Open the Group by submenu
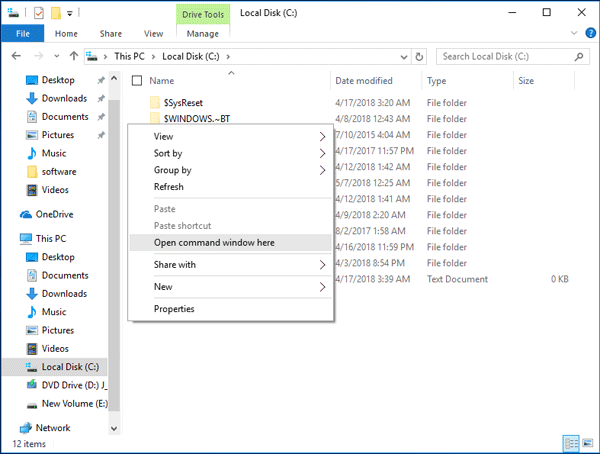This screenshot has height=454, width=600. [231, 170]
